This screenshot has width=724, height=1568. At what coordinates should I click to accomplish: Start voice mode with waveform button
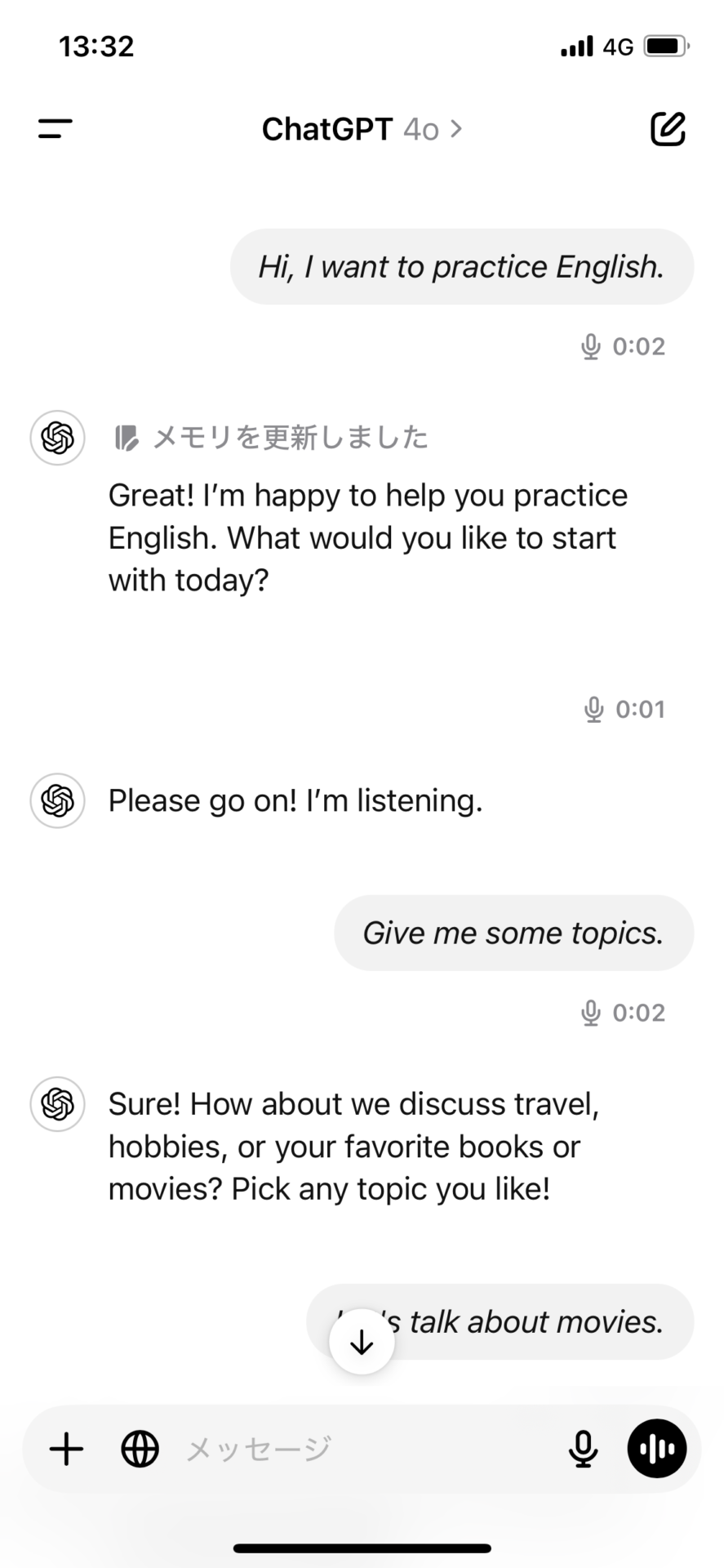pos(656,1450)
